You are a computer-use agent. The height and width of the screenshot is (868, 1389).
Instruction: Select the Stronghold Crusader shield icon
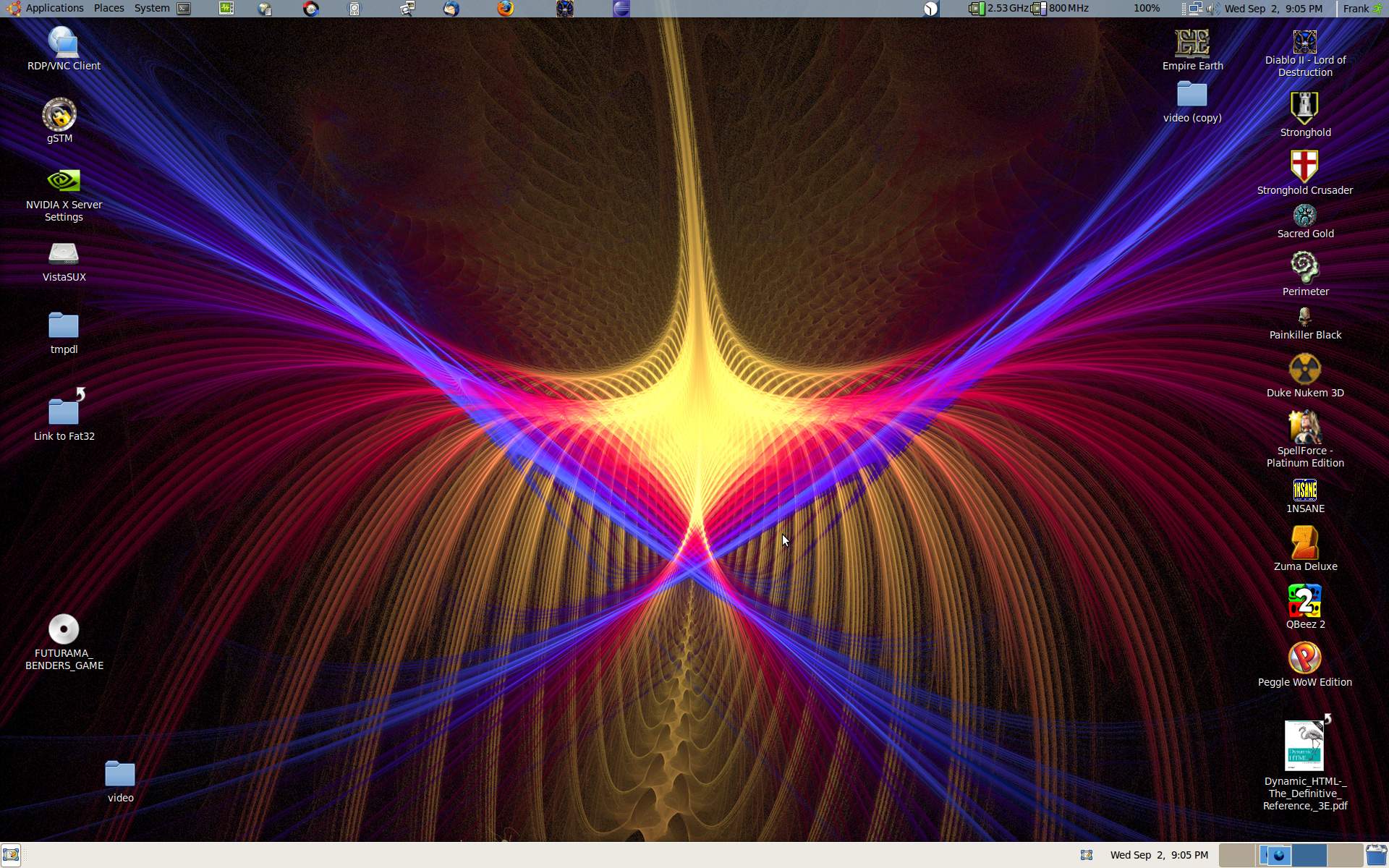(x=1305, y=173)
